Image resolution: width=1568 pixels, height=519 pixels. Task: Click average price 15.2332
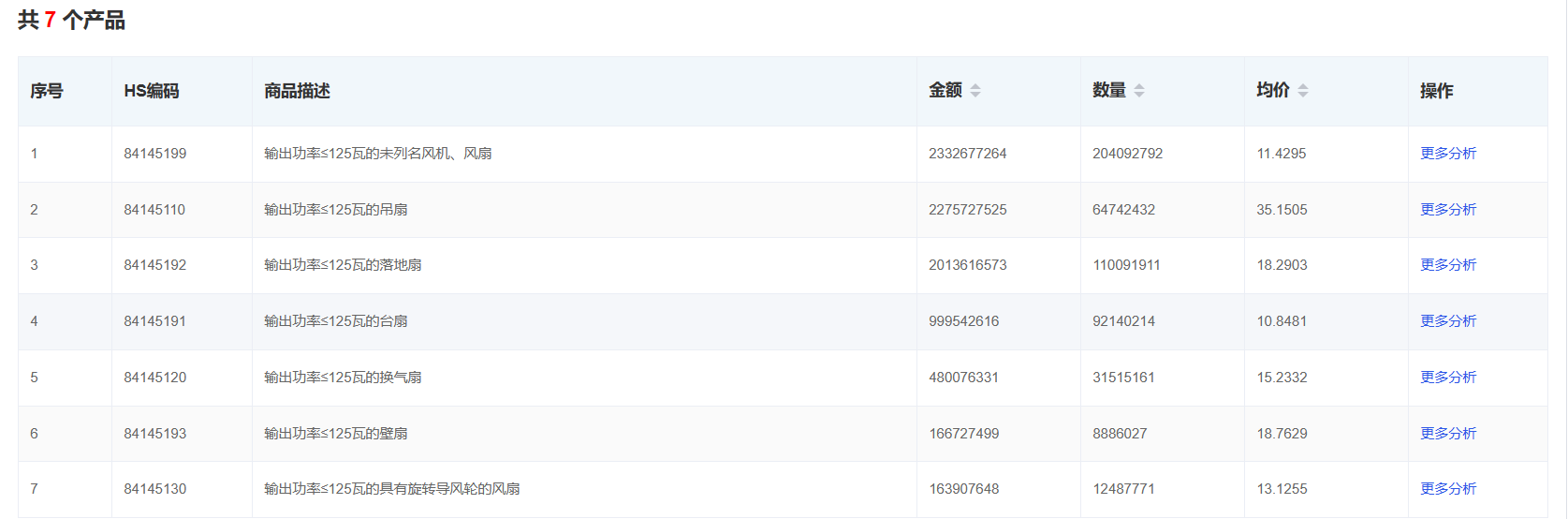(1282, 378)
